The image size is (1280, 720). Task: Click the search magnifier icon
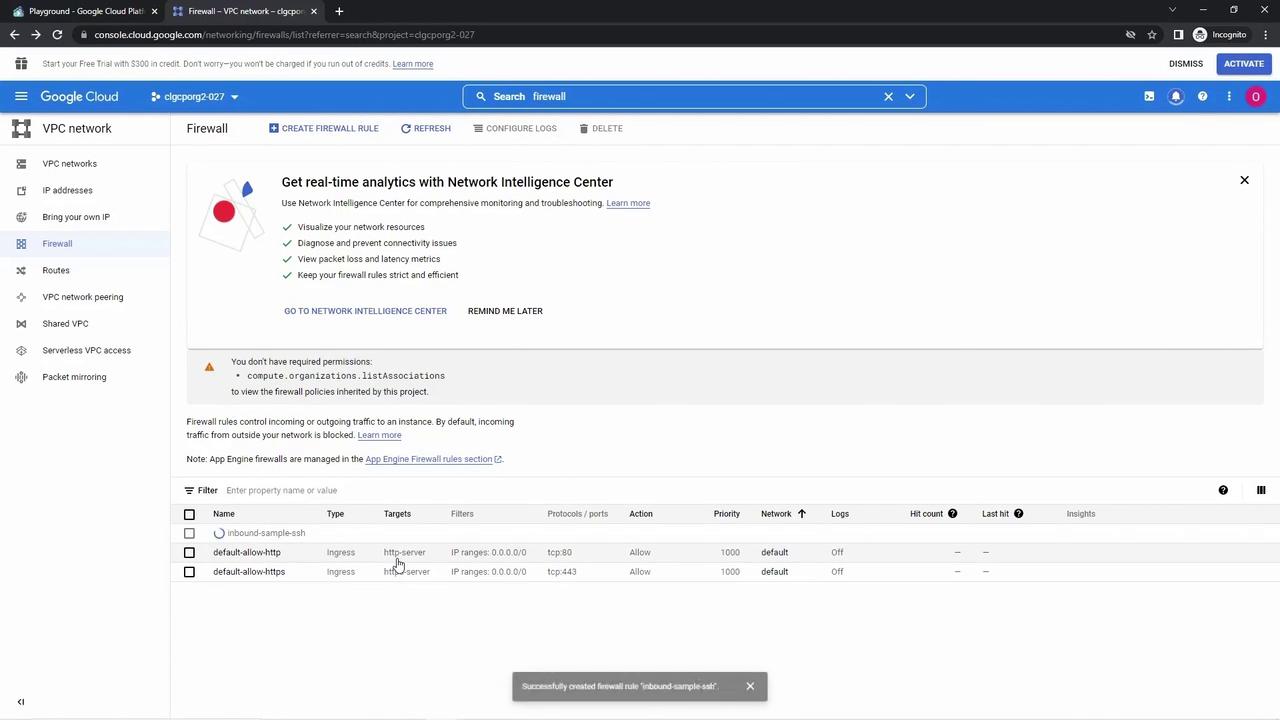point(481,97)
